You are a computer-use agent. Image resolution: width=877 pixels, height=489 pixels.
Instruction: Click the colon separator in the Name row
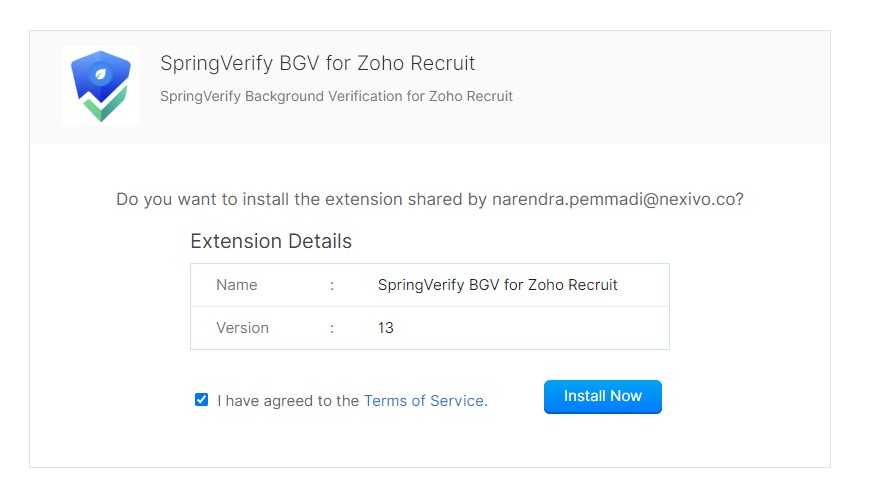coord(332,286)
